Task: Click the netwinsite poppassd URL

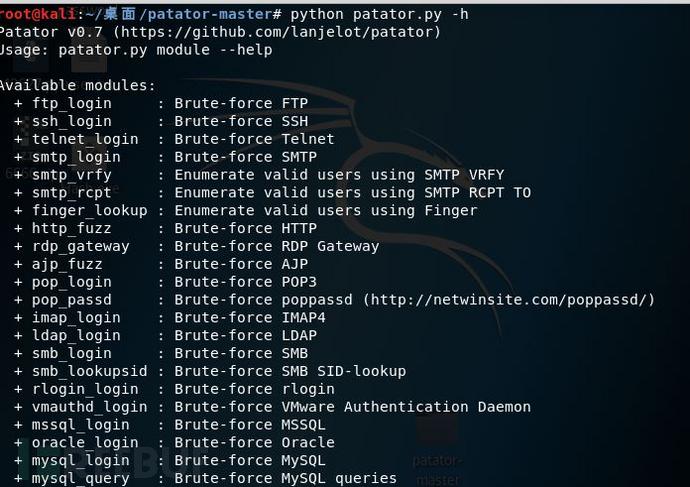Action: 509,300
